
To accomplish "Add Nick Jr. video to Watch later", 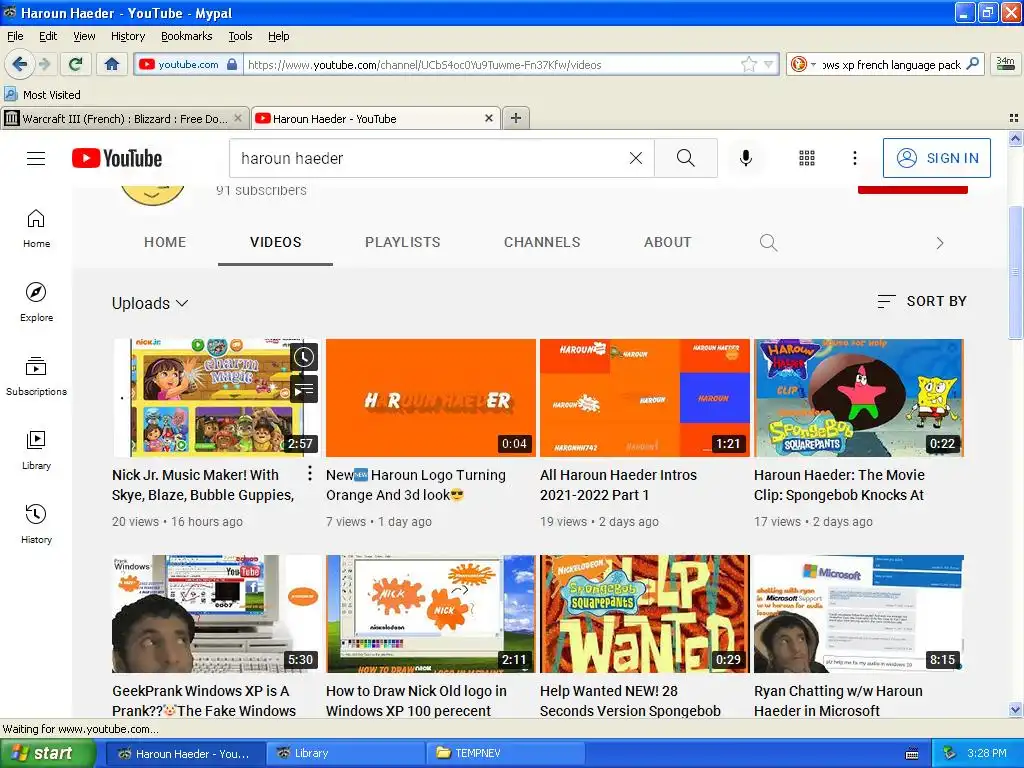I will (304, 357).
